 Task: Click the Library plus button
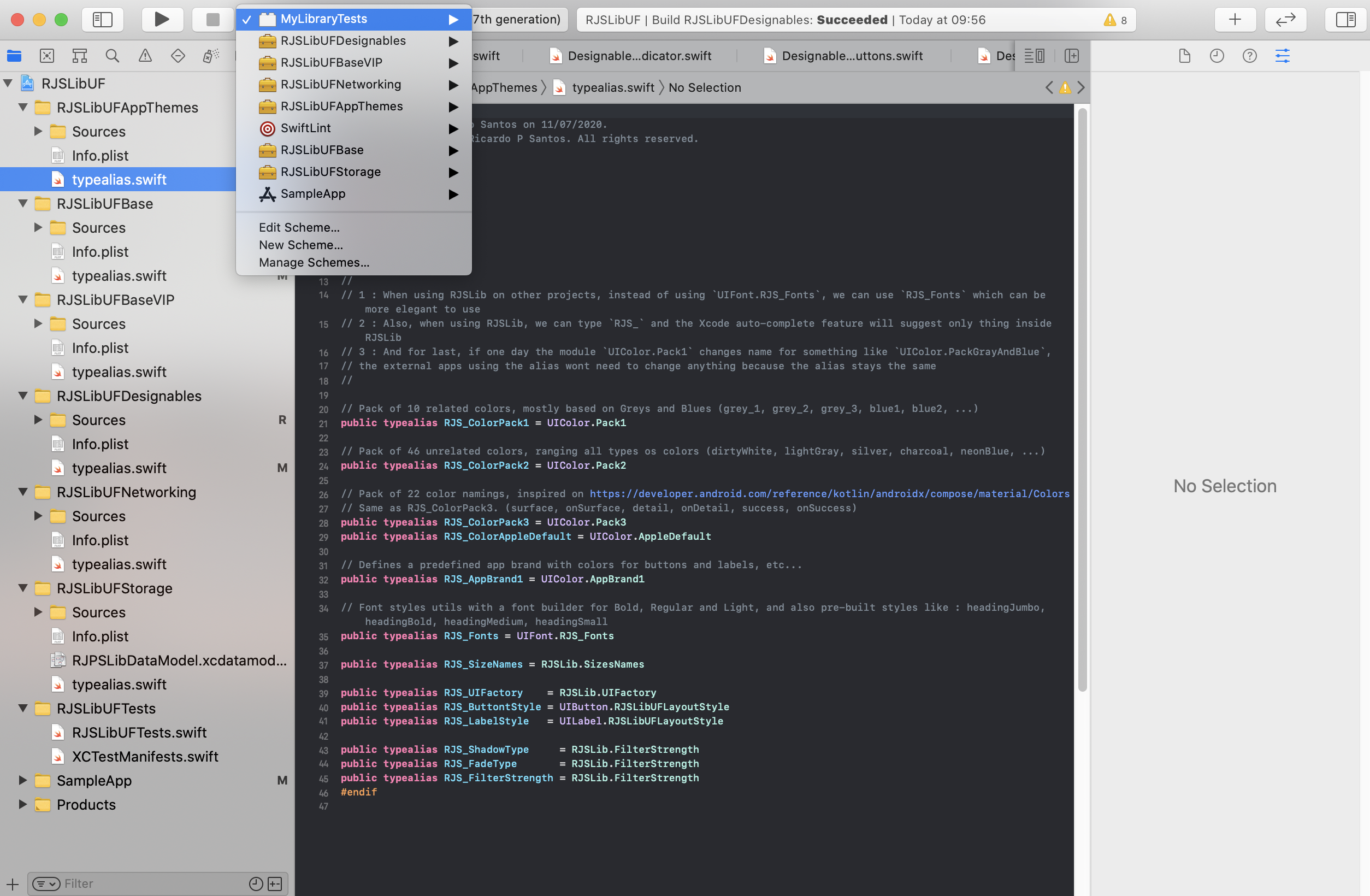point(1235,20)
